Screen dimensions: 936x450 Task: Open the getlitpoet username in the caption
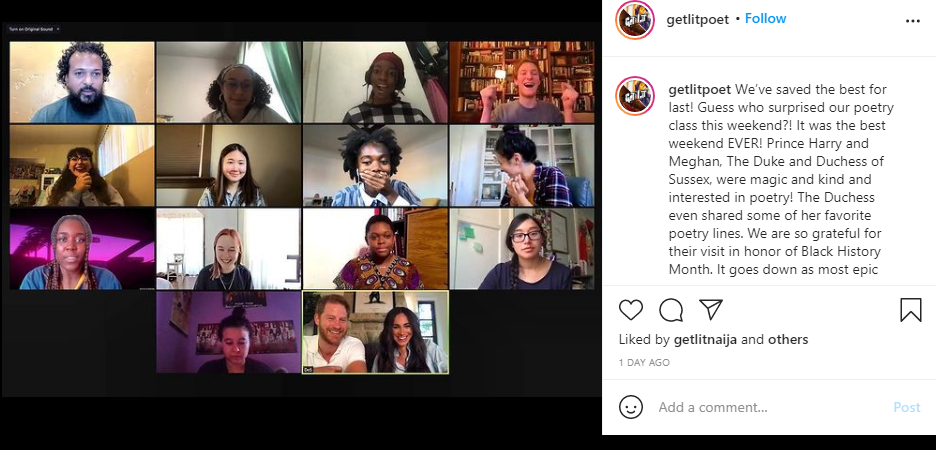tap(700, 90)
